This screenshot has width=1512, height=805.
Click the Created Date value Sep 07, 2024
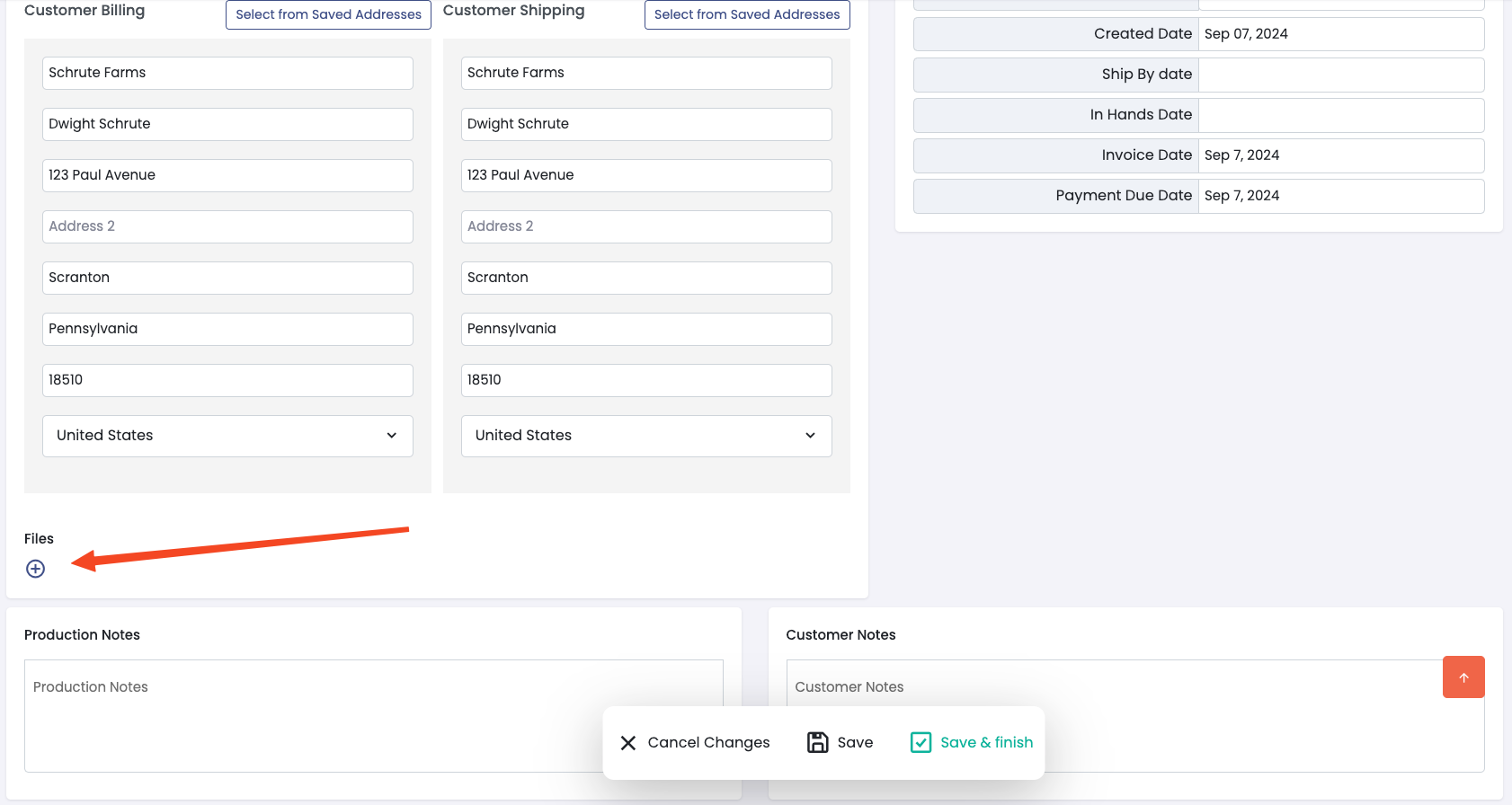[1341, 34]
